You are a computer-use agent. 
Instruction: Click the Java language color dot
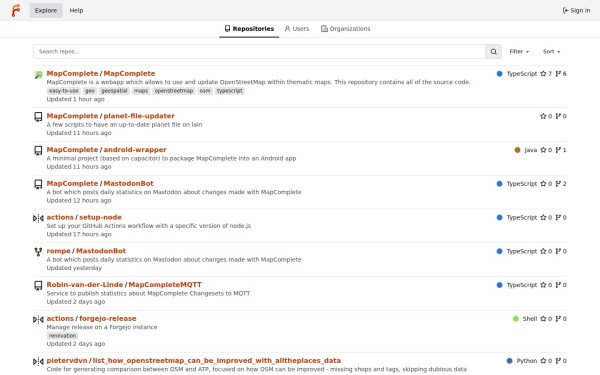[517, 150]
